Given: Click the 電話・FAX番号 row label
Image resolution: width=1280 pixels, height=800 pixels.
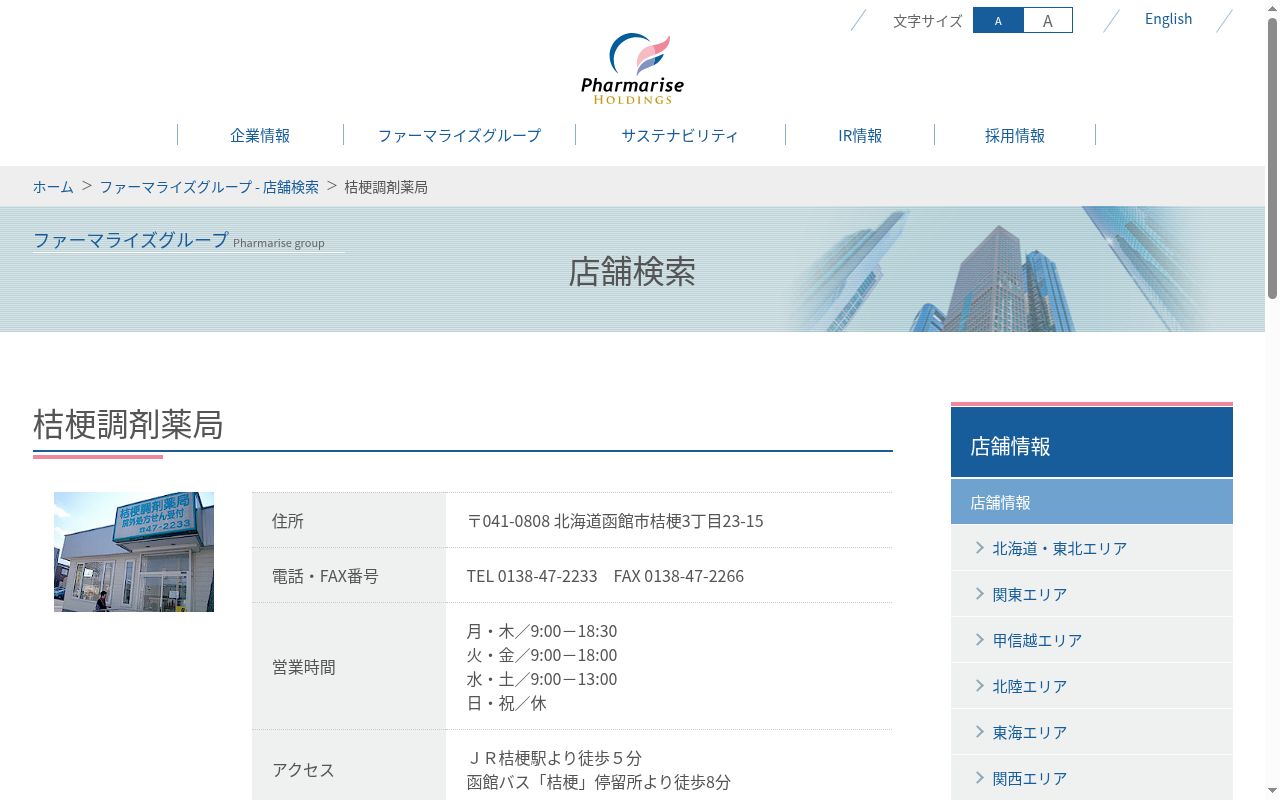Looking at the screenshot, I should point(325,576).
